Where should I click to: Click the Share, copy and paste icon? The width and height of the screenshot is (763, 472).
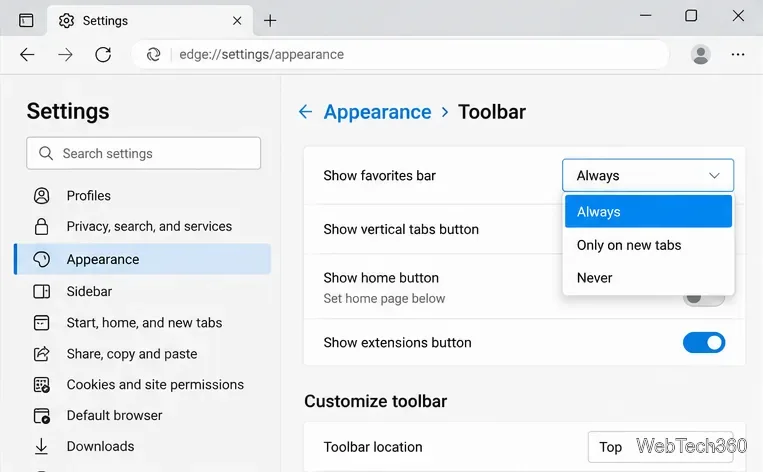point(41,354)
